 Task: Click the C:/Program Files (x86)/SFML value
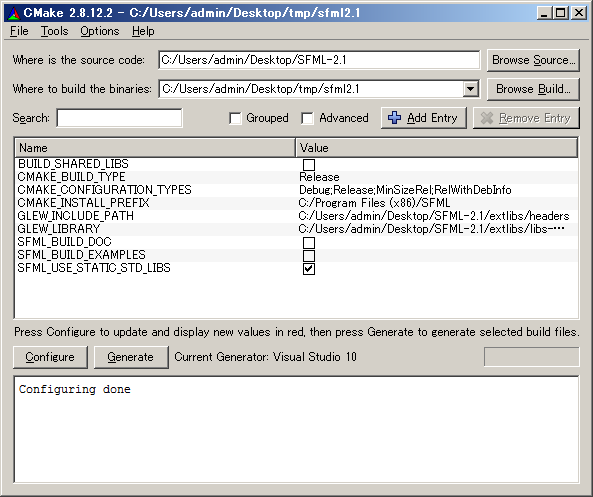pyautogui.click(x=374, y=203)
